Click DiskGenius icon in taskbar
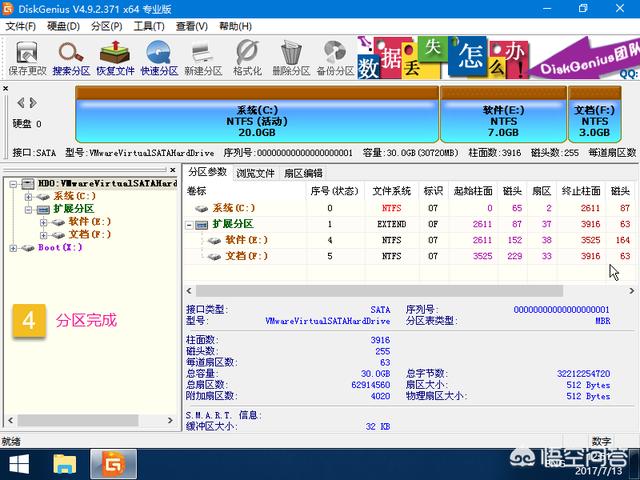The image size is (640, 480). coord(113,464)
